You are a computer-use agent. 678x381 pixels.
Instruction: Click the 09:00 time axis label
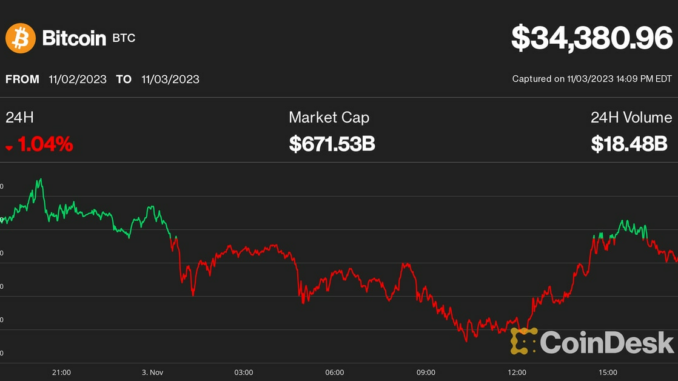[x=426, y=372]
